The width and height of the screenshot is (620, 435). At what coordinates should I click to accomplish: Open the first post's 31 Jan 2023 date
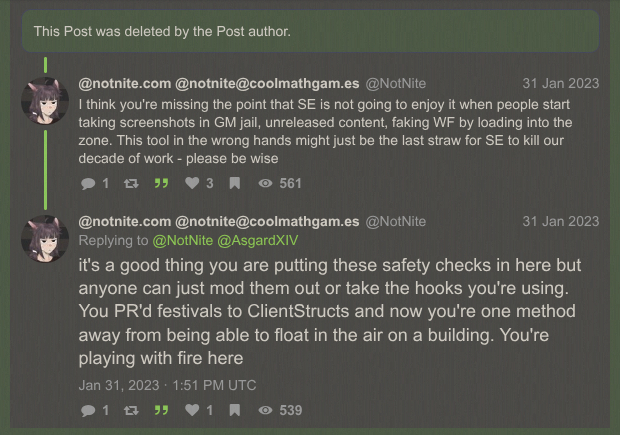tap(560, 82)
